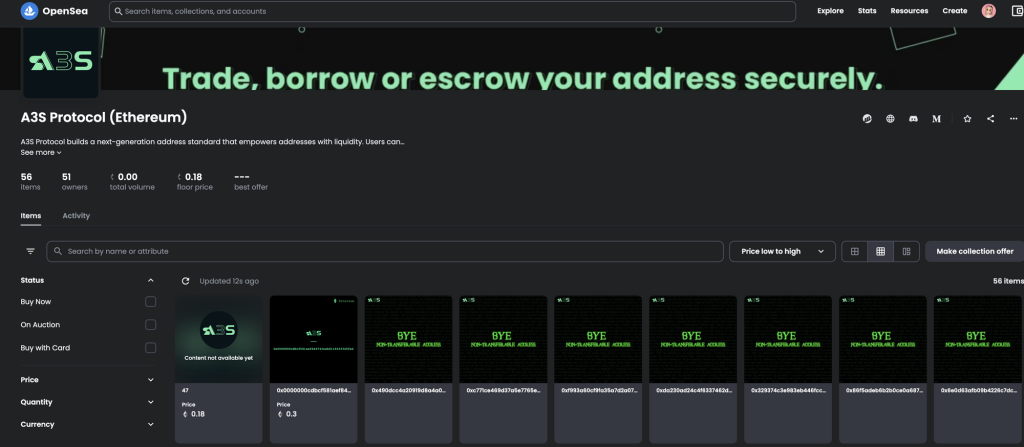Click Make collection offer button
This screenshot has width=1024, height=447.
click(974, 251)
